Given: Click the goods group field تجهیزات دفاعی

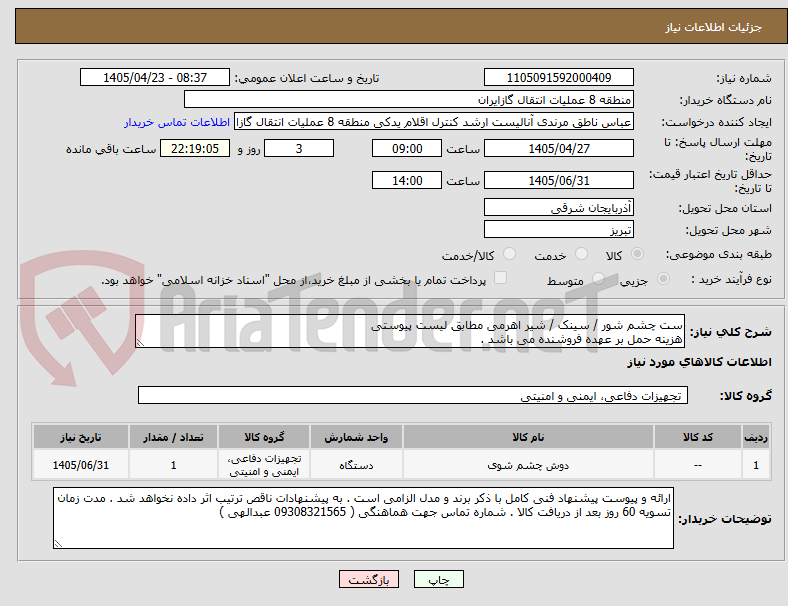Looking at the screenshot, I should 413,395.
